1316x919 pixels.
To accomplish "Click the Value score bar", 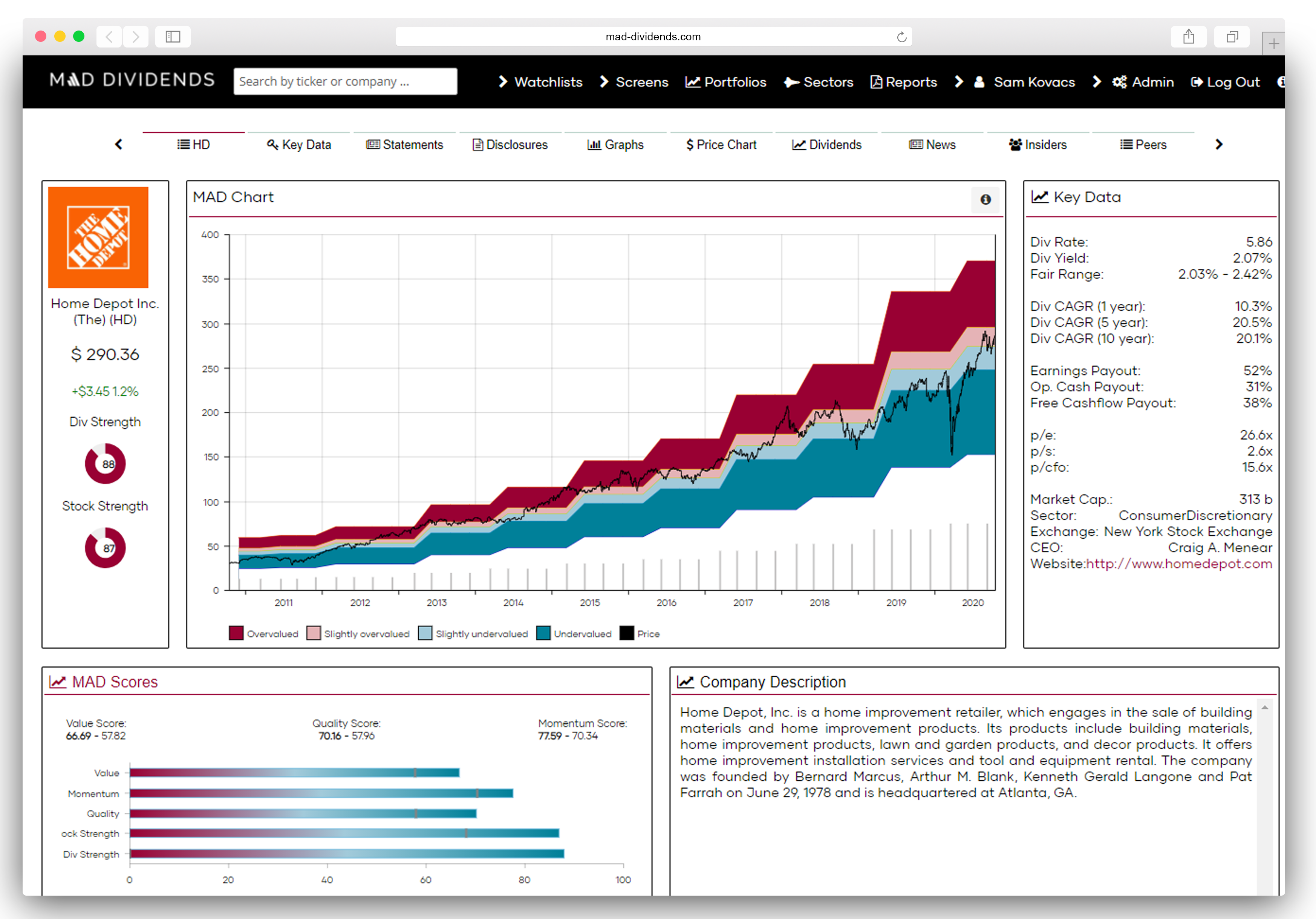I will coord(295,773).
